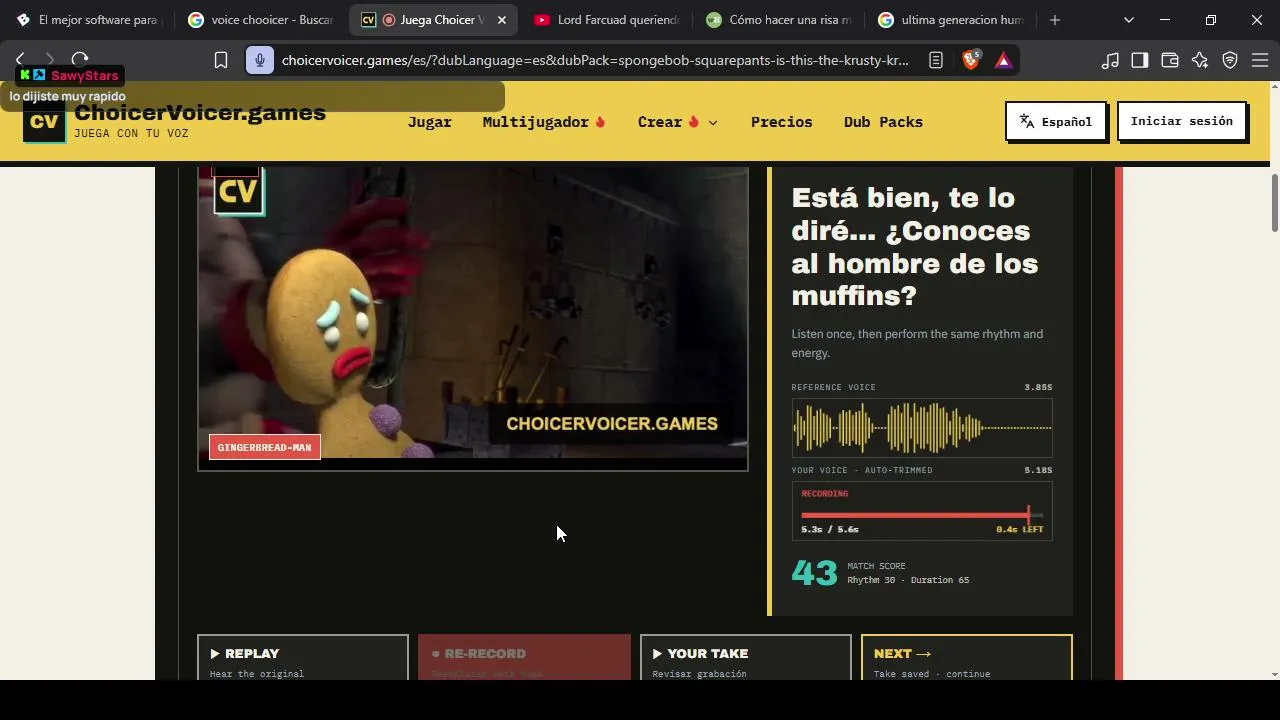1280x720 pixels.
Task: Click the 'lo dijiste muy rapido' caption
Action: [x=68, y=97]
